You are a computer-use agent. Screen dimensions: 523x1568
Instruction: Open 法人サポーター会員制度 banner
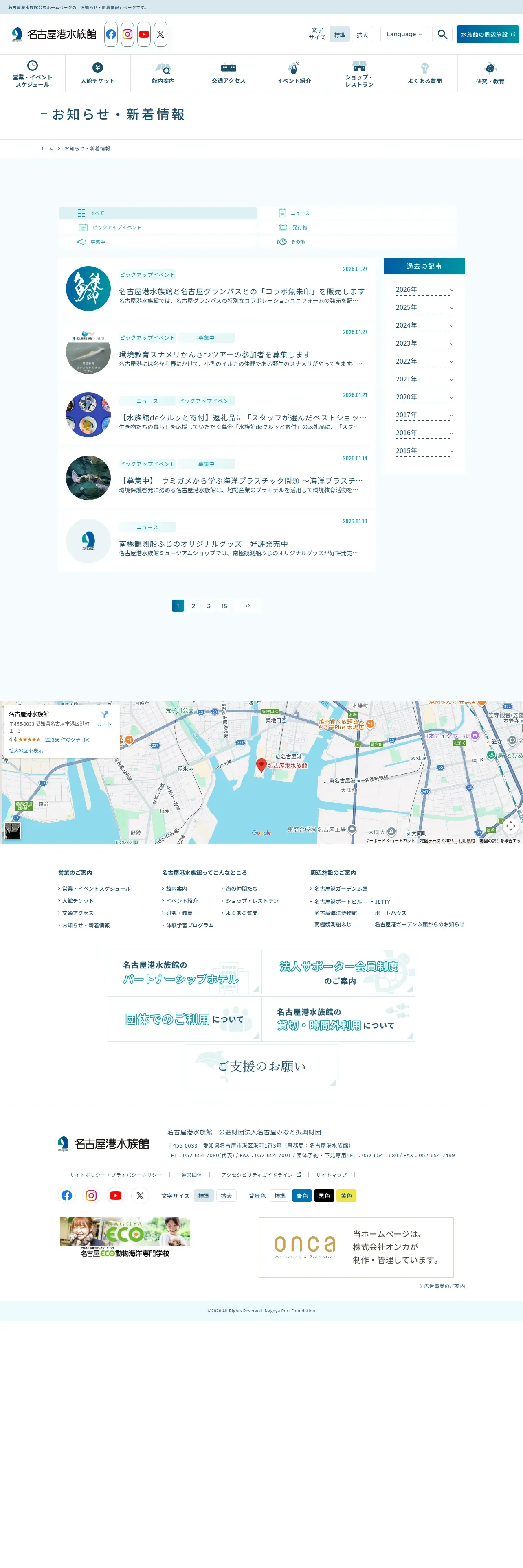tap(338, 972)
